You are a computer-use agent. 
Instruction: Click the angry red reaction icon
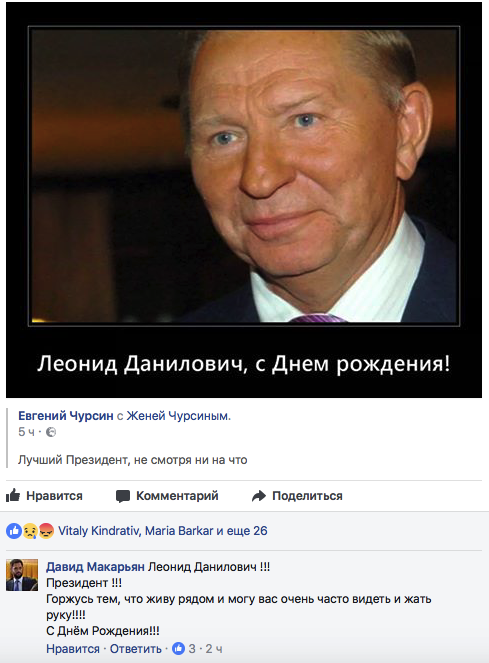(x=46, y=531)
